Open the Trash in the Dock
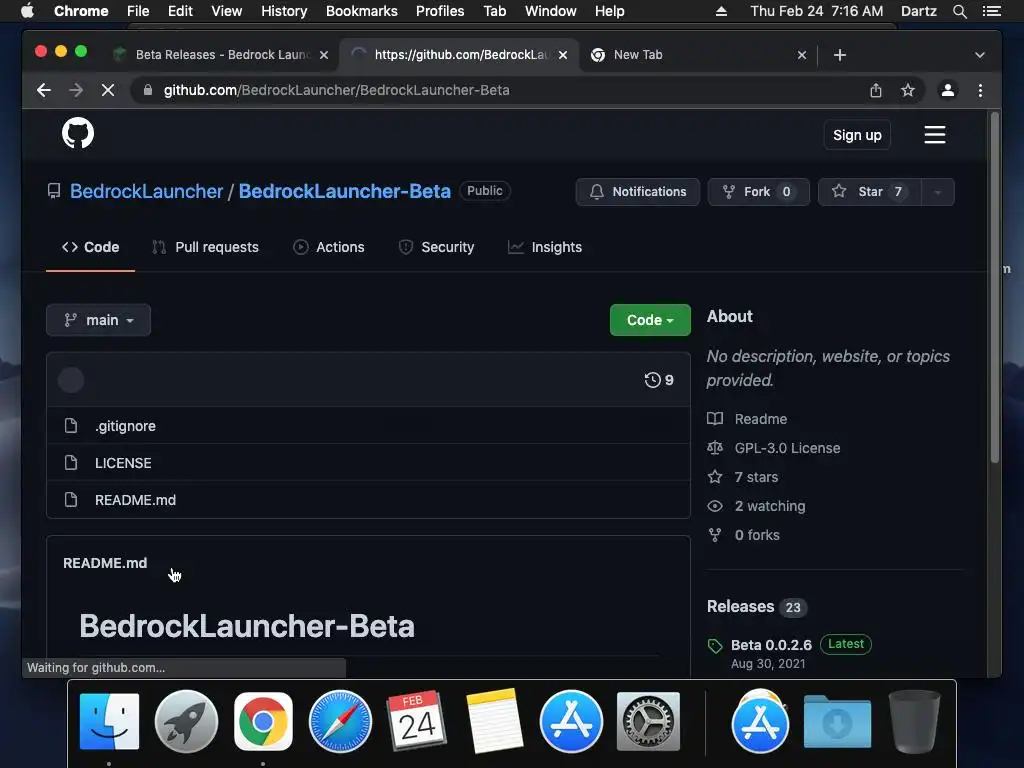Screen dimensions: 1024x768 [x=914, y=721]
